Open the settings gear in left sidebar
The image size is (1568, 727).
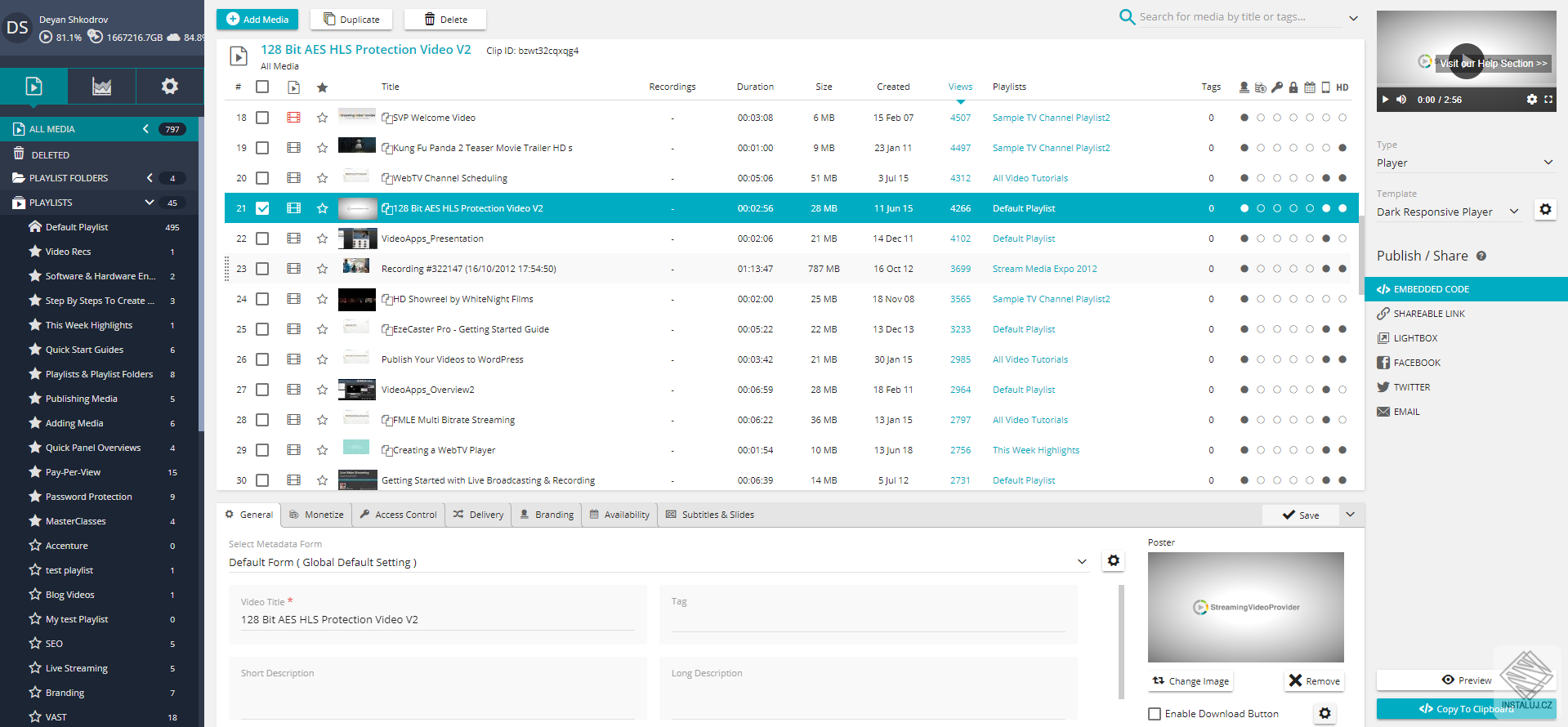click(169, 87)
